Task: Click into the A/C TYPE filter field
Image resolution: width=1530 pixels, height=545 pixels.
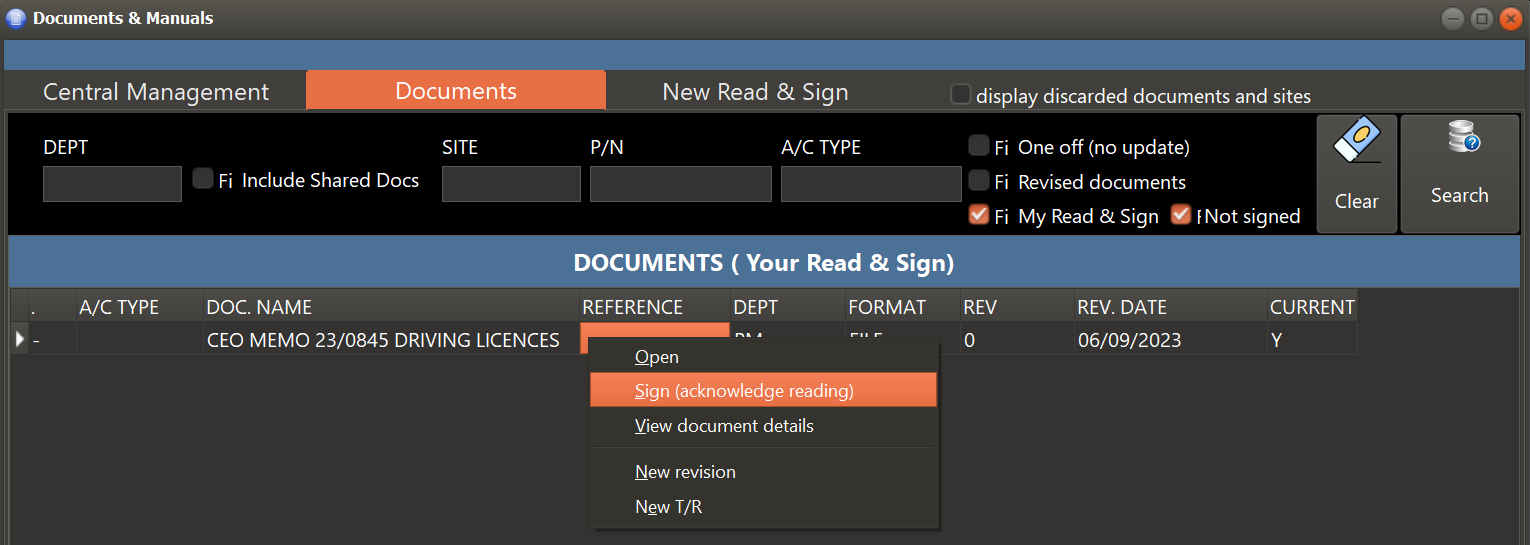Action: [x=871, y=184]
